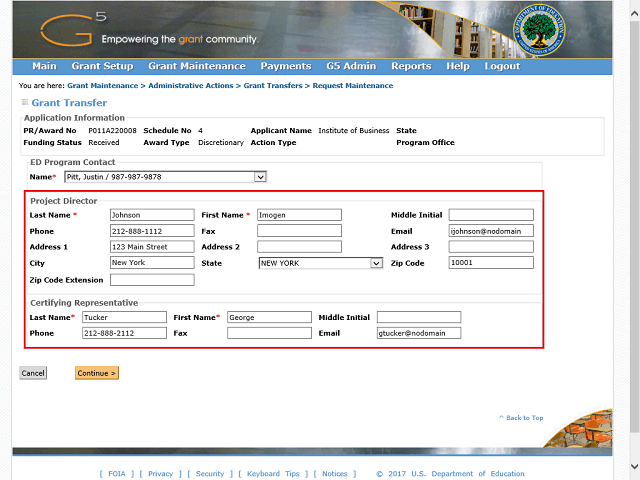This screenshot has width=640, height=480.
Task: Follow the Administrative Actions breadcrumb link
Action: [191, 86]
